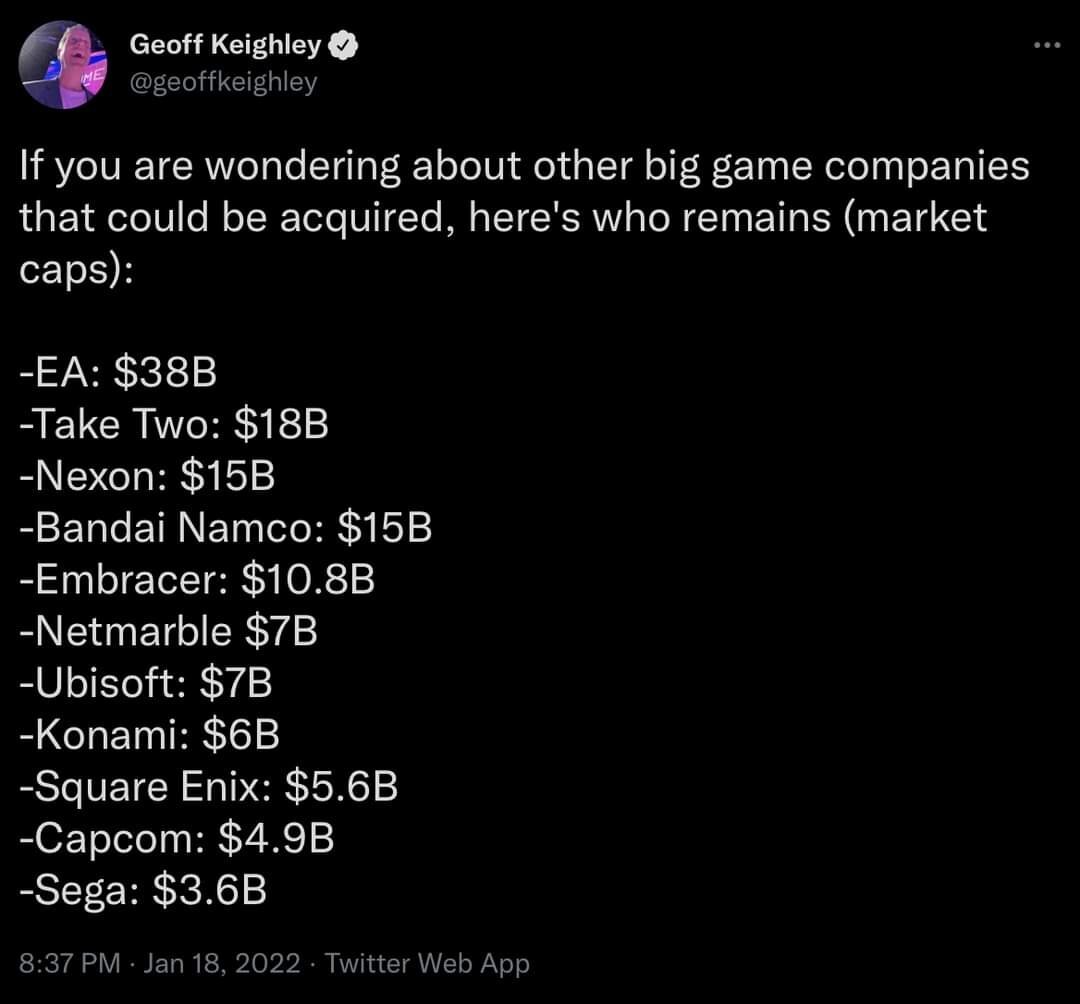
Task: Click the Geoff Keighley display name
Action: tap(225, 45)
